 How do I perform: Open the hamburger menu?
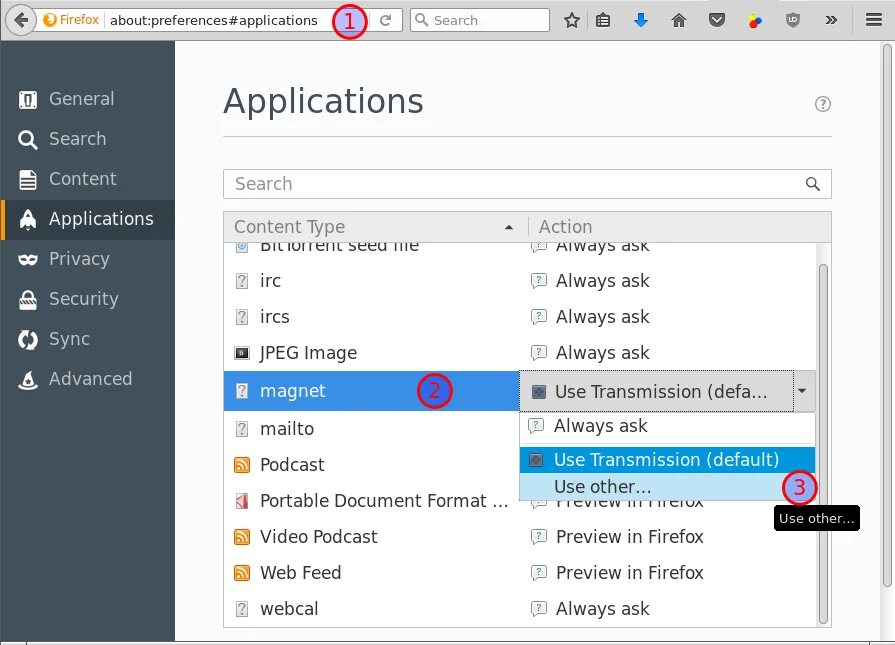[x=873, y=20]
